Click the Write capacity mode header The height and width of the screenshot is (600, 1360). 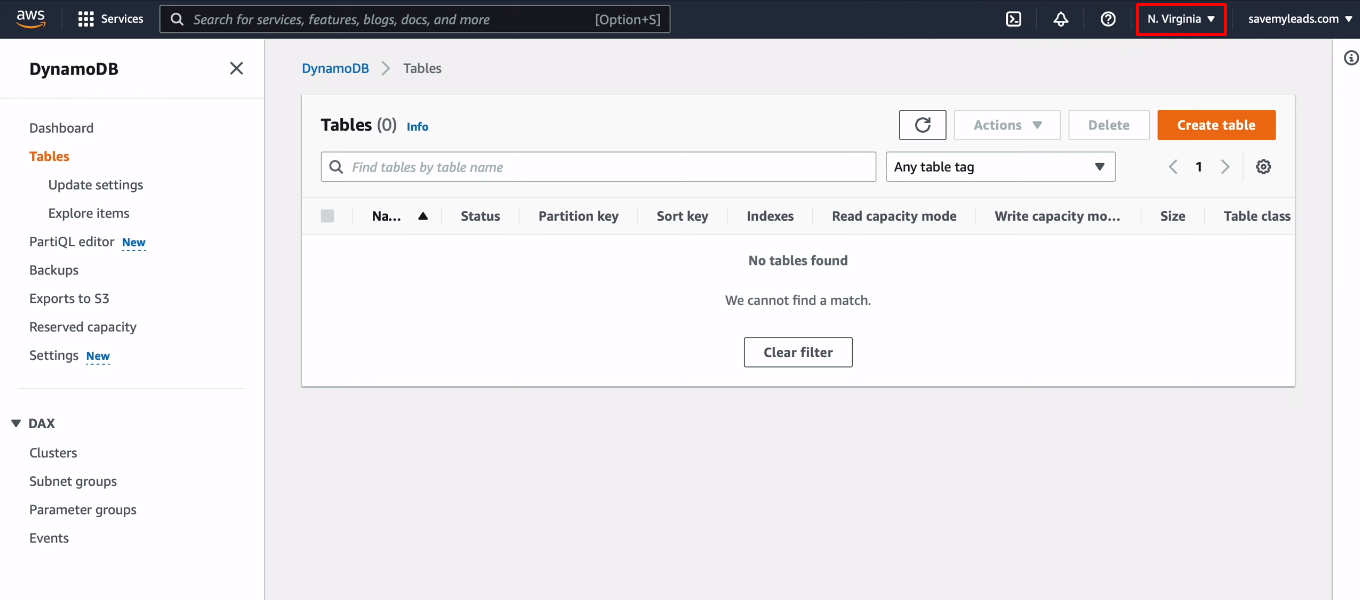1058,216
